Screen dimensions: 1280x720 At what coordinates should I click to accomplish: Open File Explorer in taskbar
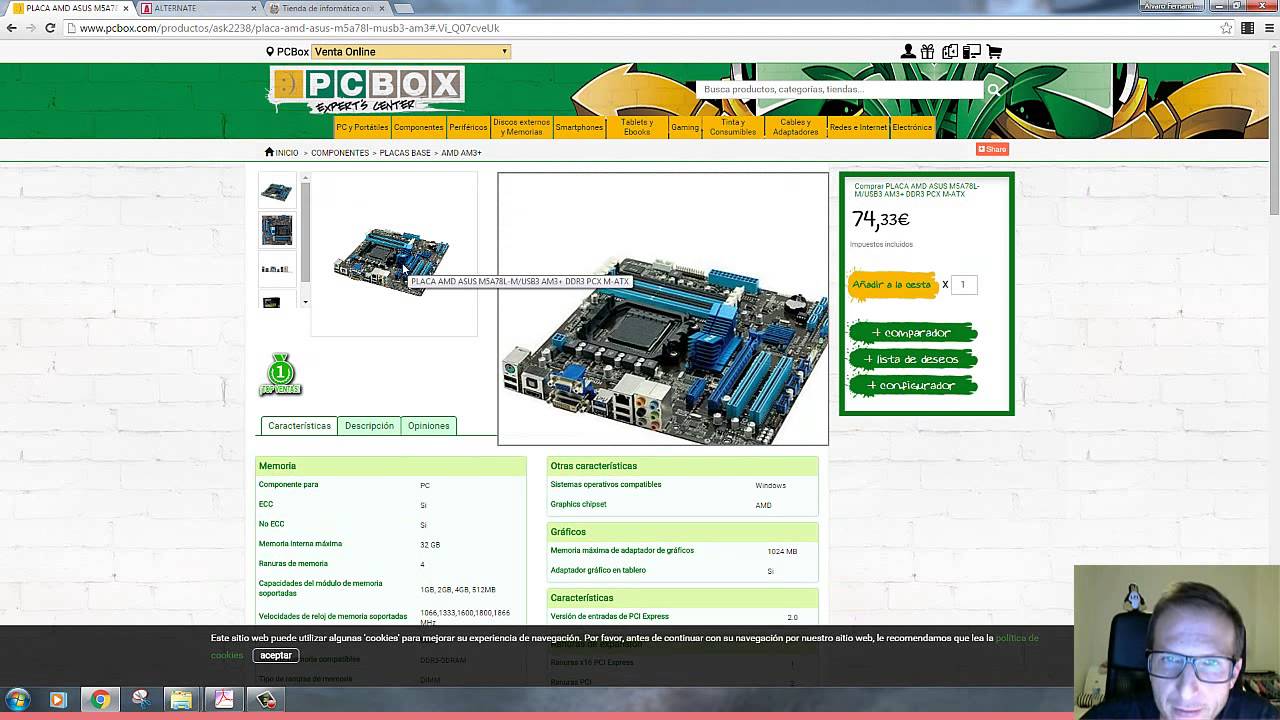(x=181, y=700)
